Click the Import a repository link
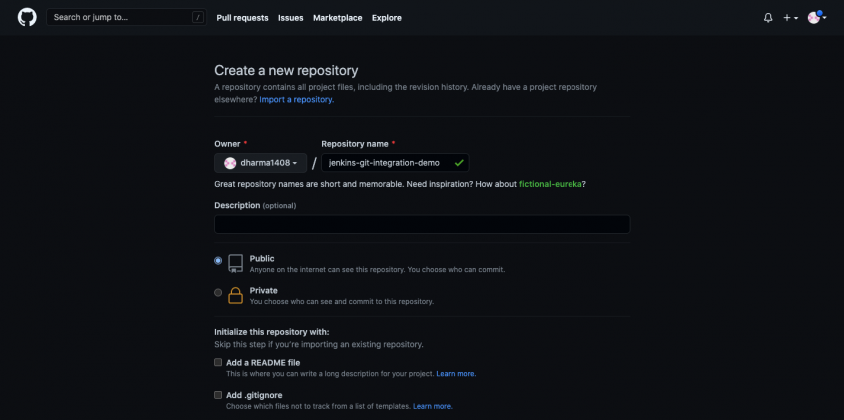The height and width of the screenshot is (420, 844). point(297,100)
